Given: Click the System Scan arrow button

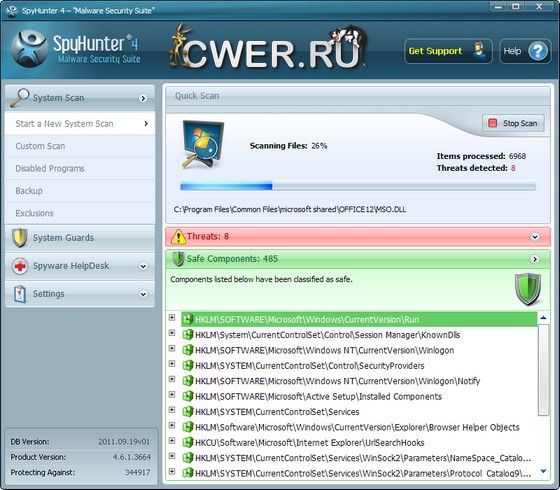Looking at the screenshot, I should (143, 98).
